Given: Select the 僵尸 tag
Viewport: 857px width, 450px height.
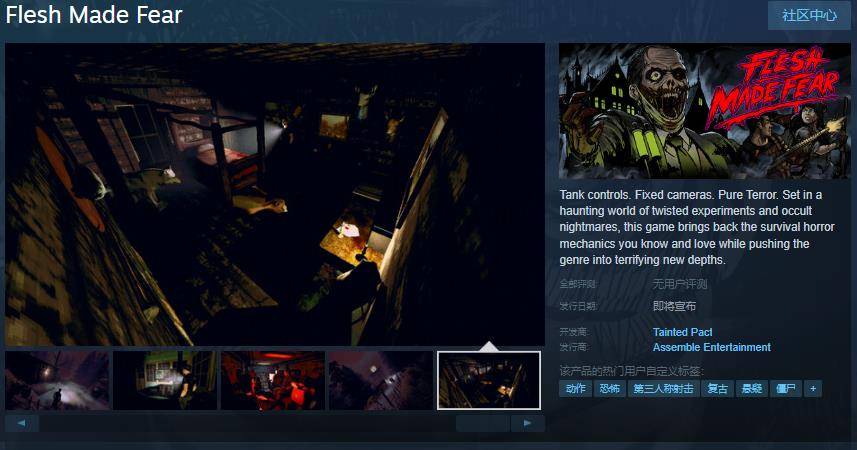Looking at the screenshot, I should click(x=786, y=388).
